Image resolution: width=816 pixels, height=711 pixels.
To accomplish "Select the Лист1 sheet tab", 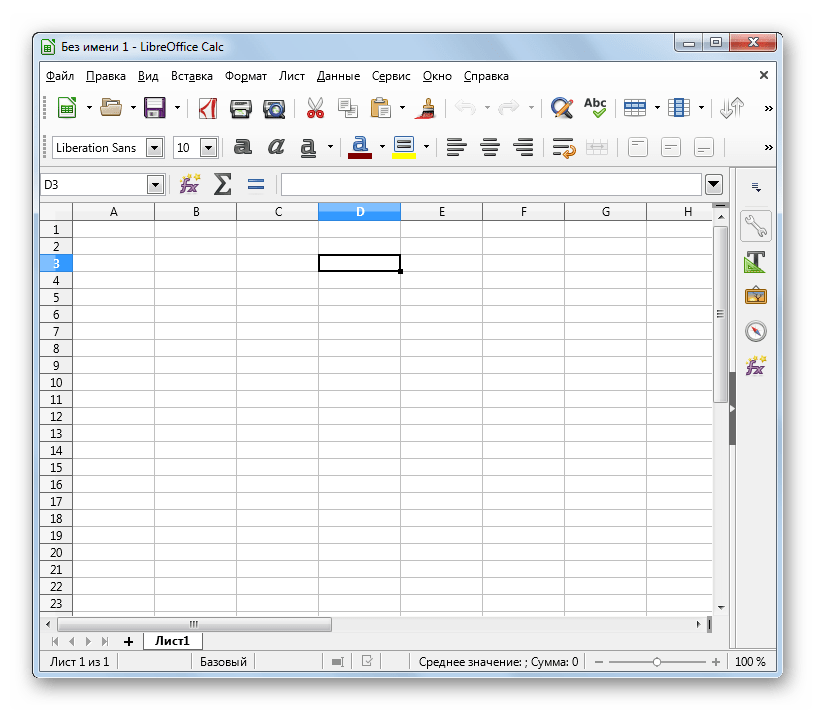I will [x=172, y=641].
